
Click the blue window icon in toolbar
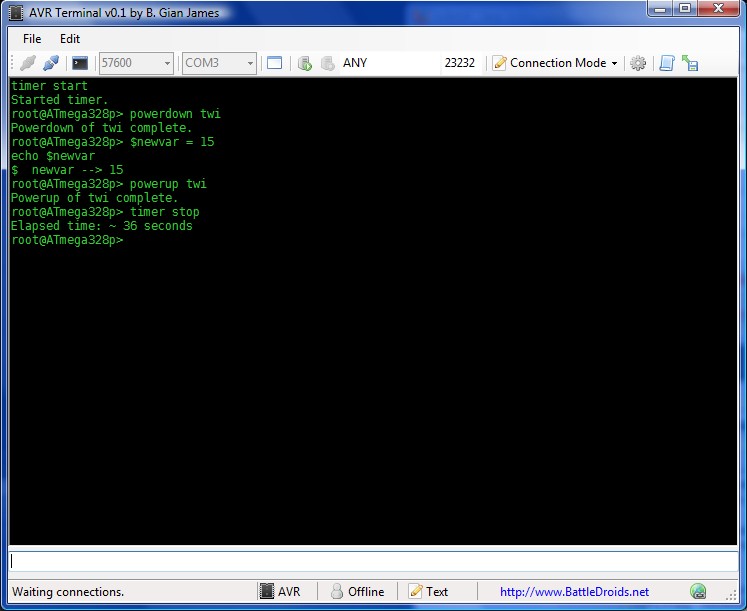coord(274,63)
